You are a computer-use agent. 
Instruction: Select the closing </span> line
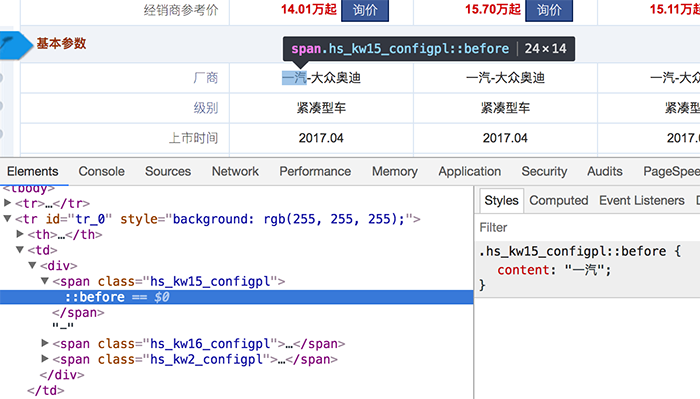(x=78, y=313)
